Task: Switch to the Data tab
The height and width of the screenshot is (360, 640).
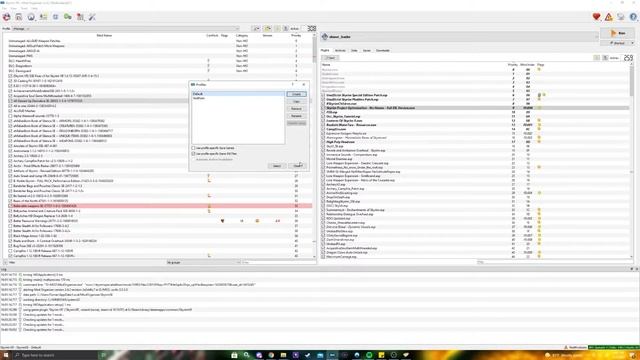Action: pos(354,50)
